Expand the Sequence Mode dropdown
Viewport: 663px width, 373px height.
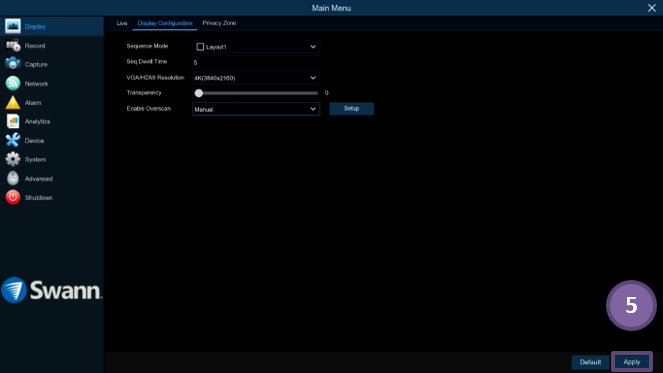(313, 47)
